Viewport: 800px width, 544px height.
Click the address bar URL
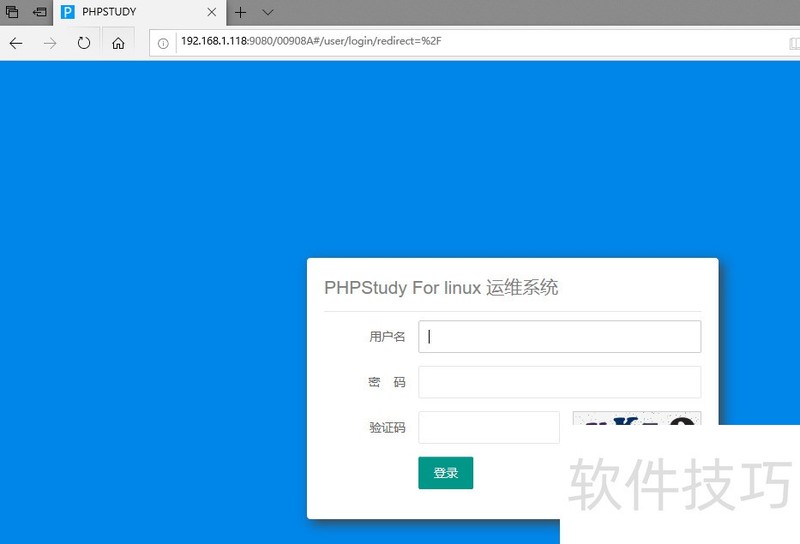tap(311, 41)
